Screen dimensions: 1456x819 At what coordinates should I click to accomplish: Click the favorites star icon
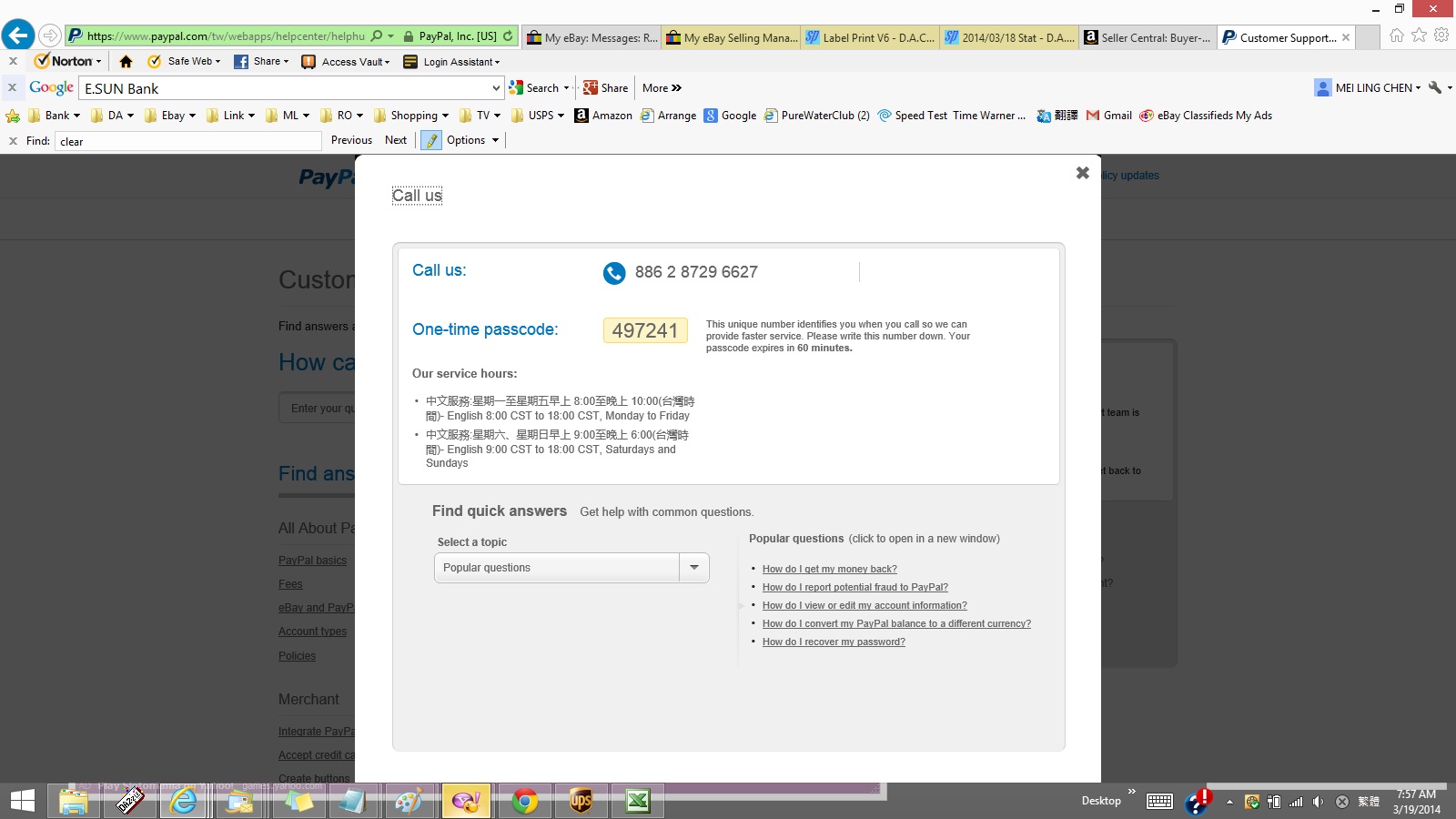(1419, 35)
